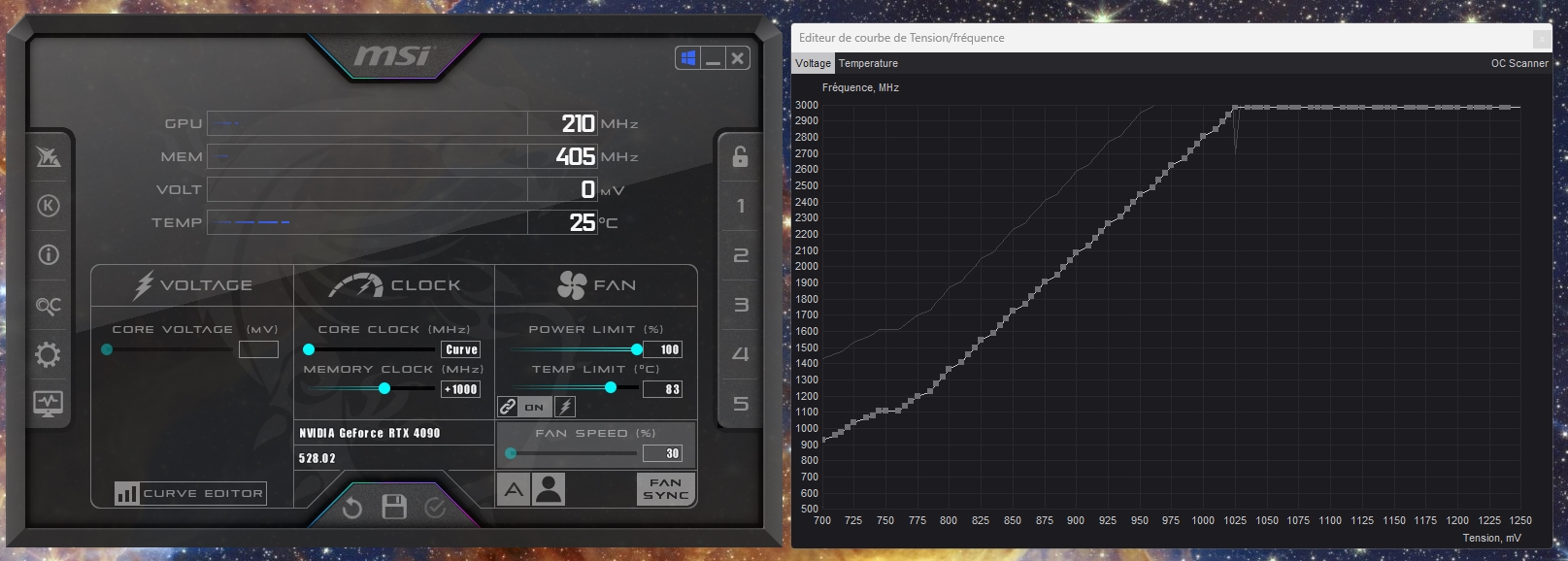Click the OC Scanner link in curve editor
Image resolution: width=1568 pixels, height=561 pixels.
coord(1519,63)
